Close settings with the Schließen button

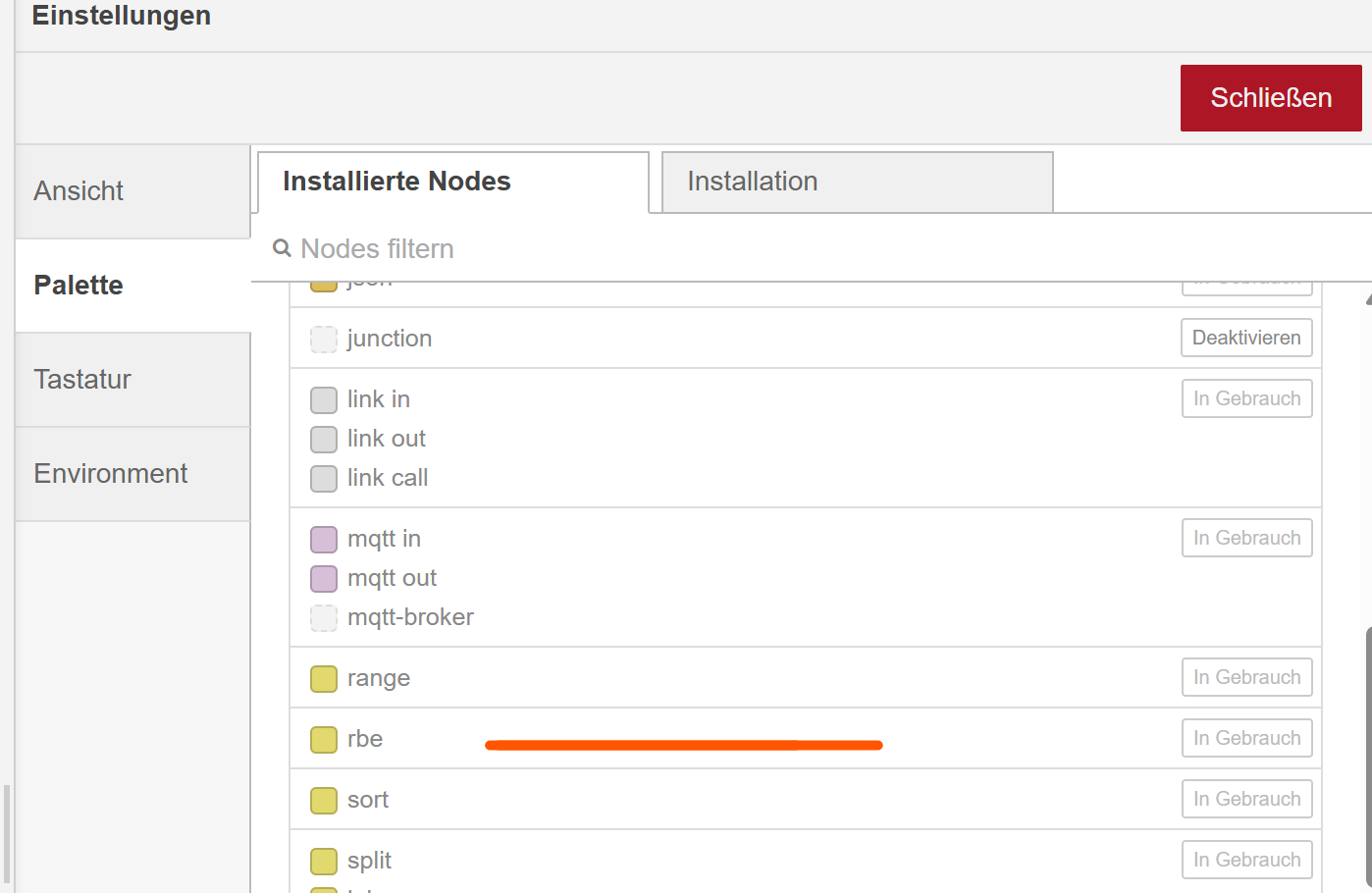click(1270, 98)
